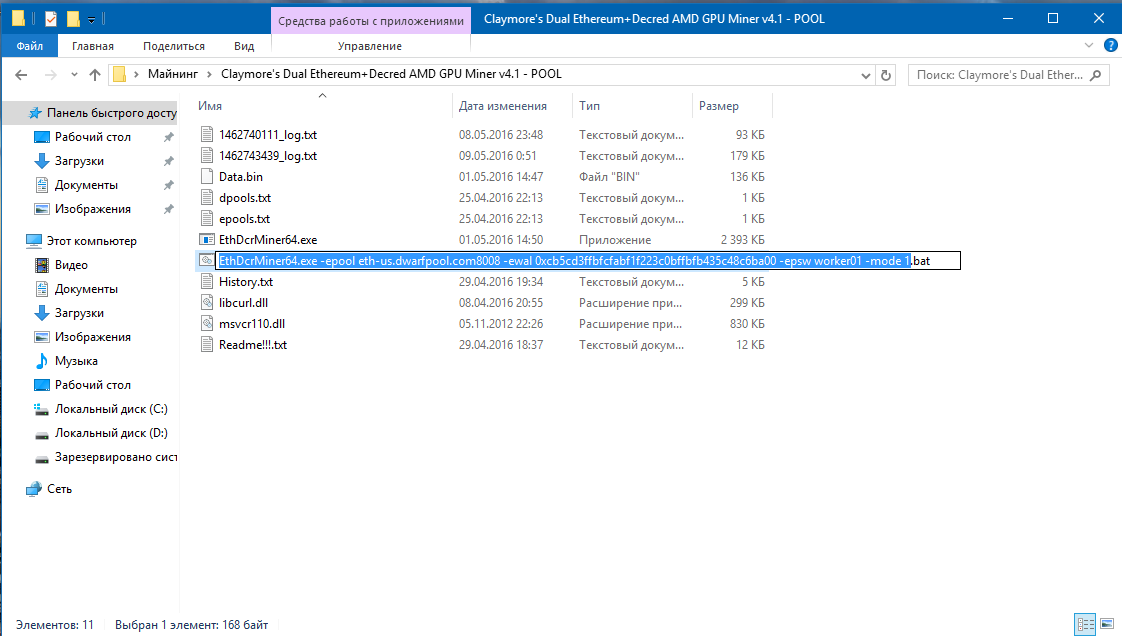Sort files by the Имя column
The height and width of the screenshot is (636, 1122).
(x=210, y=106)
